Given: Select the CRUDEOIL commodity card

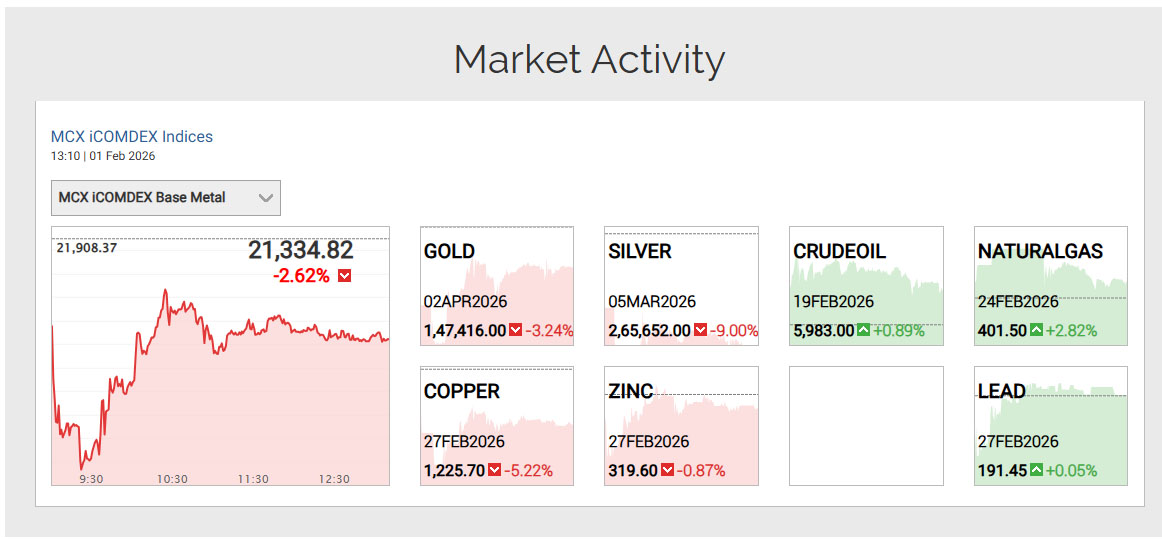Looking at the screenshot, I should pyautogui.click(x=866, y=285).
